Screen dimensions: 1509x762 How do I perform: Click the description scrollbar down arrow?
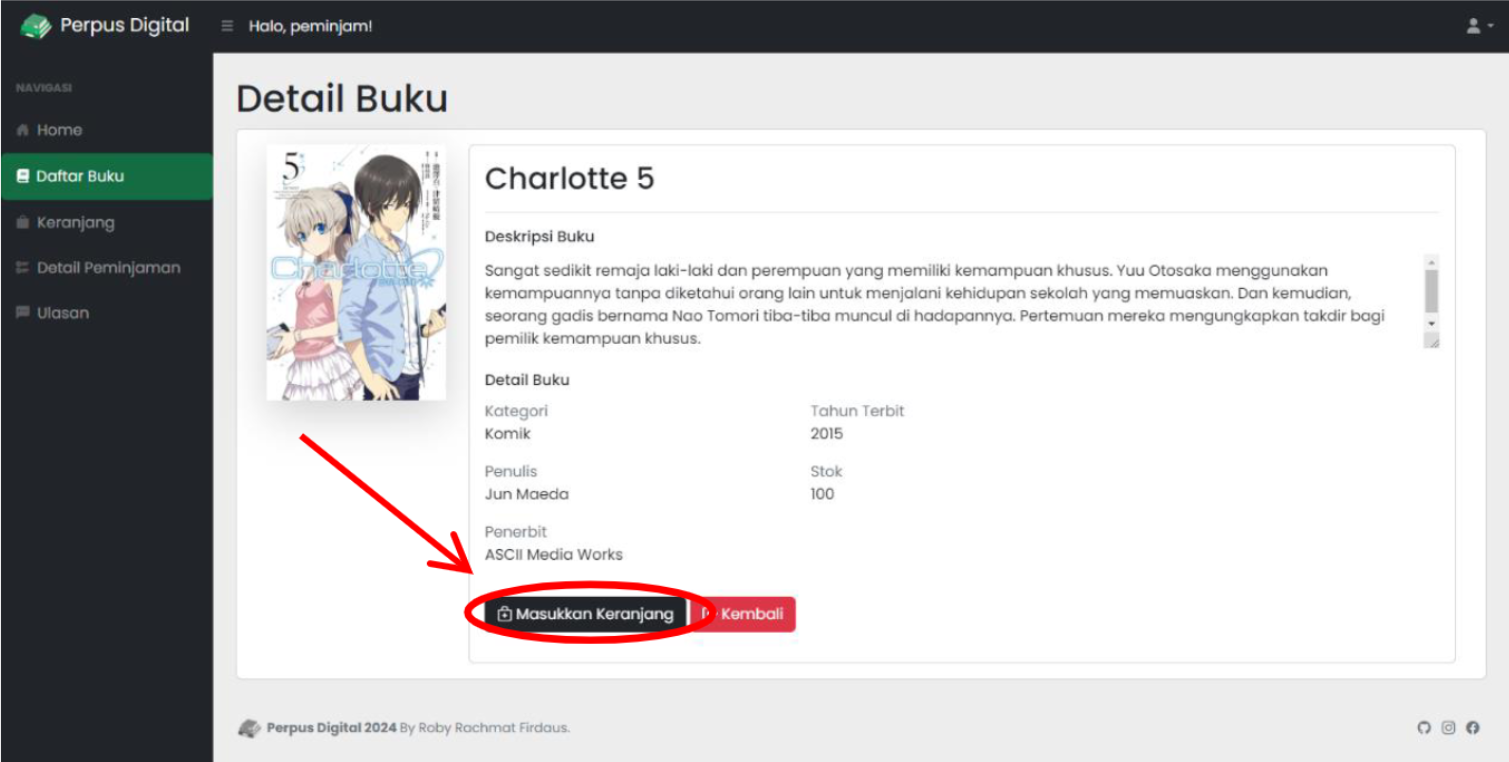tap(1431, 324)
